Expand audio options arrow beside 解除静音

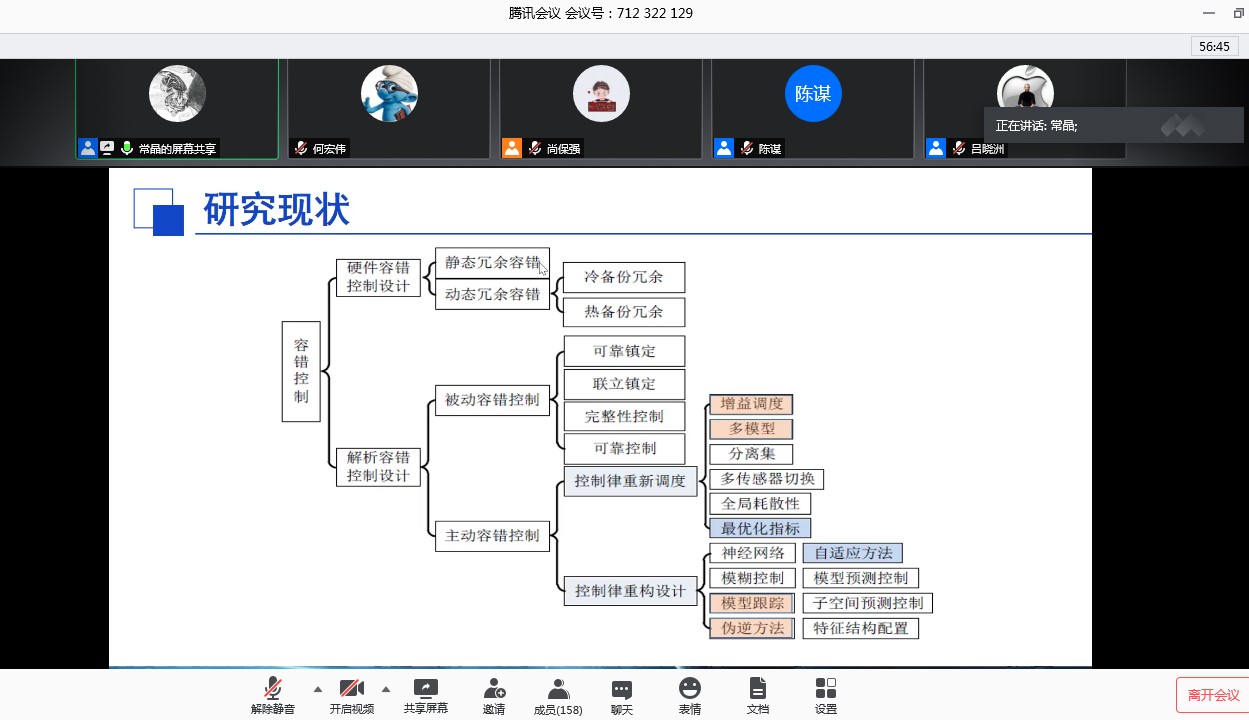tap(318, 689)
